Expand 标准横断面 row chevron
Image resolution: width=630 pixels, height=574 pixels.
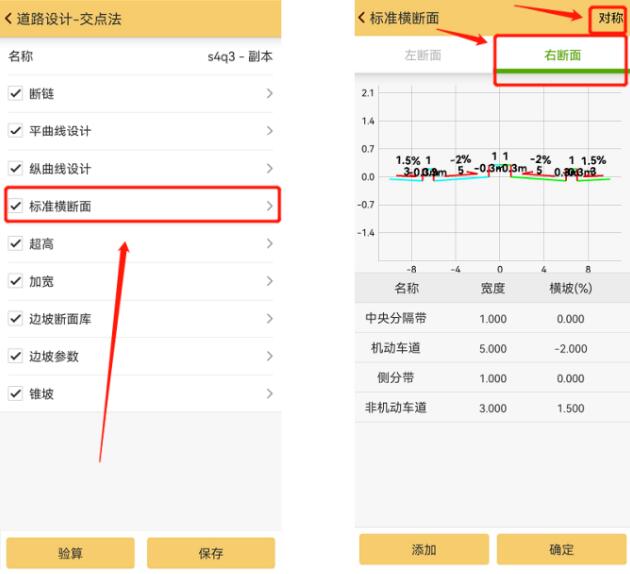(x=269, y=206)
